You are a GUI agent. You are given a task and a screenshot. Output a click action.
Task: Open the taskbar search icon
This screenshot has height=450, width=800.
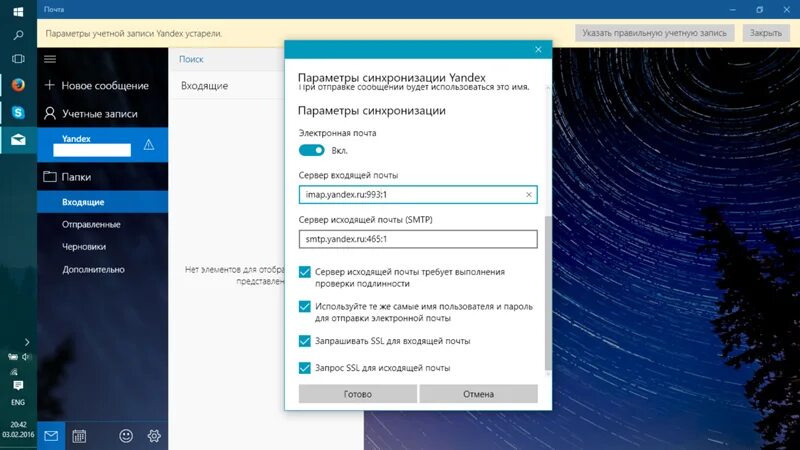pos(18,35)
